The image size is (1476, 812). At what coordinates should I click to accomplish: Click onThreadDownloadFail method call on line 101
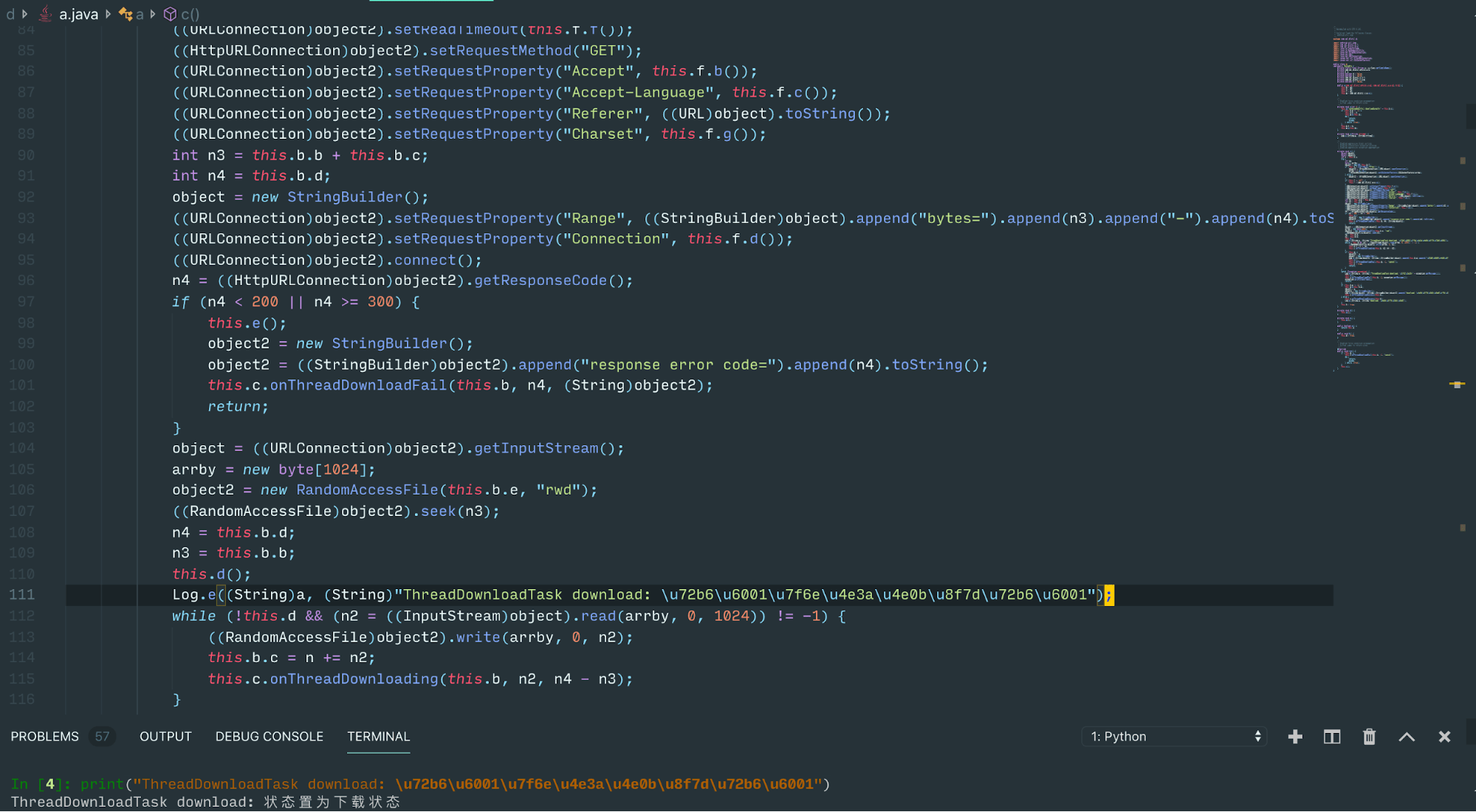pos(358,385)
